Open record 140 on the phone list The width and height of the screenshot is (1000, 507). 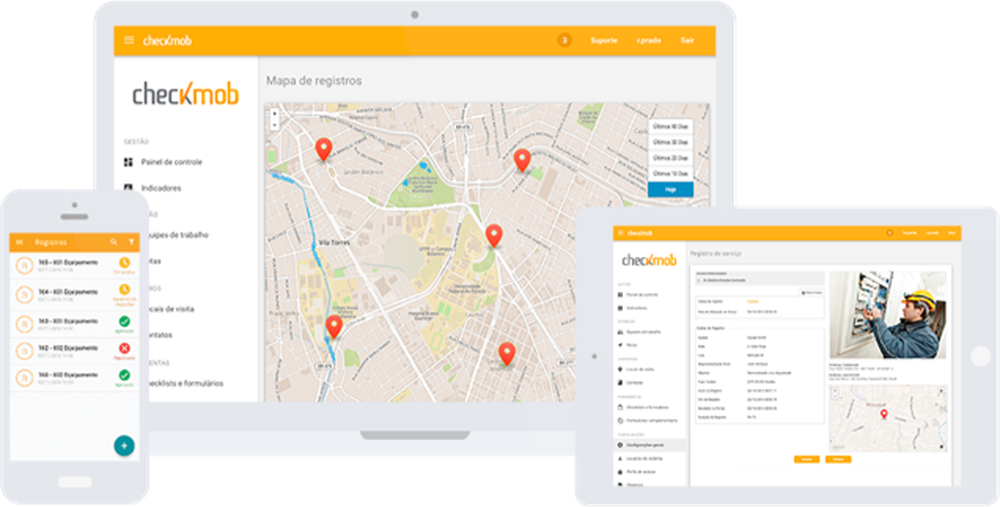pyautogui.click(x=74, y=378)
